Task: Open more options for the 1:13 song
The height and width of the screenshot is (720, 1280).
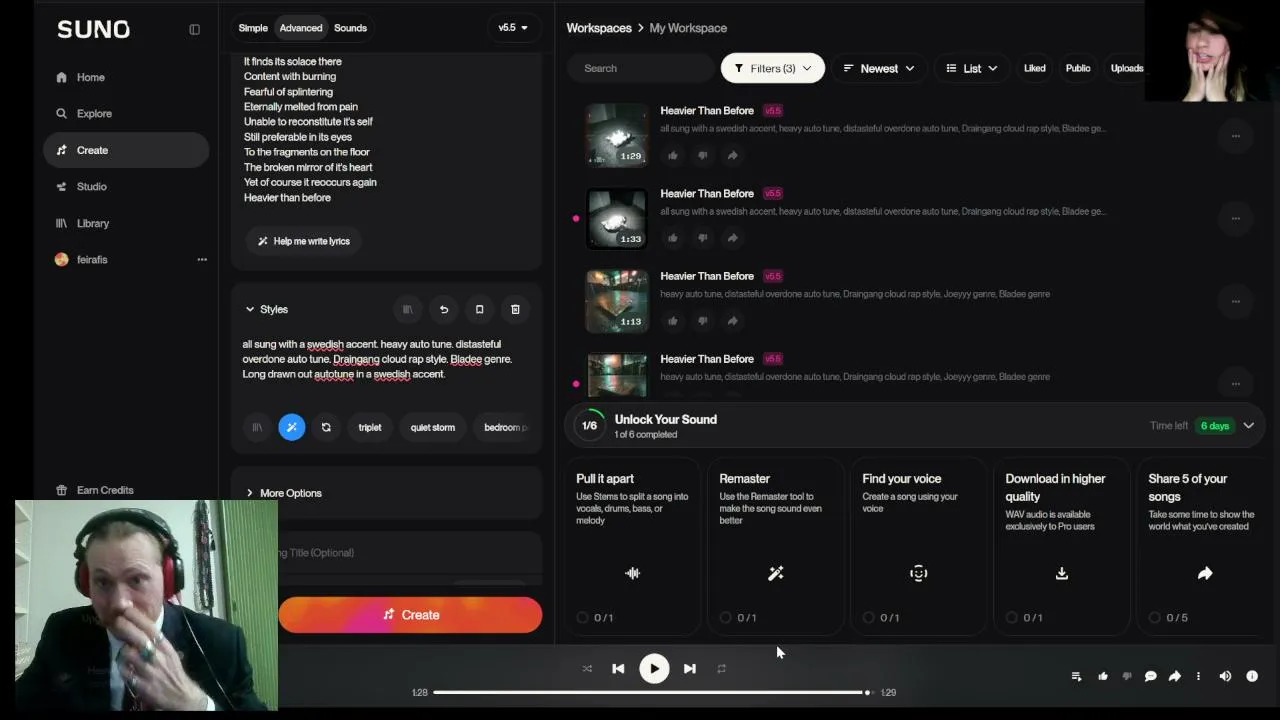Action: pyautogui.click(x=1236, y=301)
